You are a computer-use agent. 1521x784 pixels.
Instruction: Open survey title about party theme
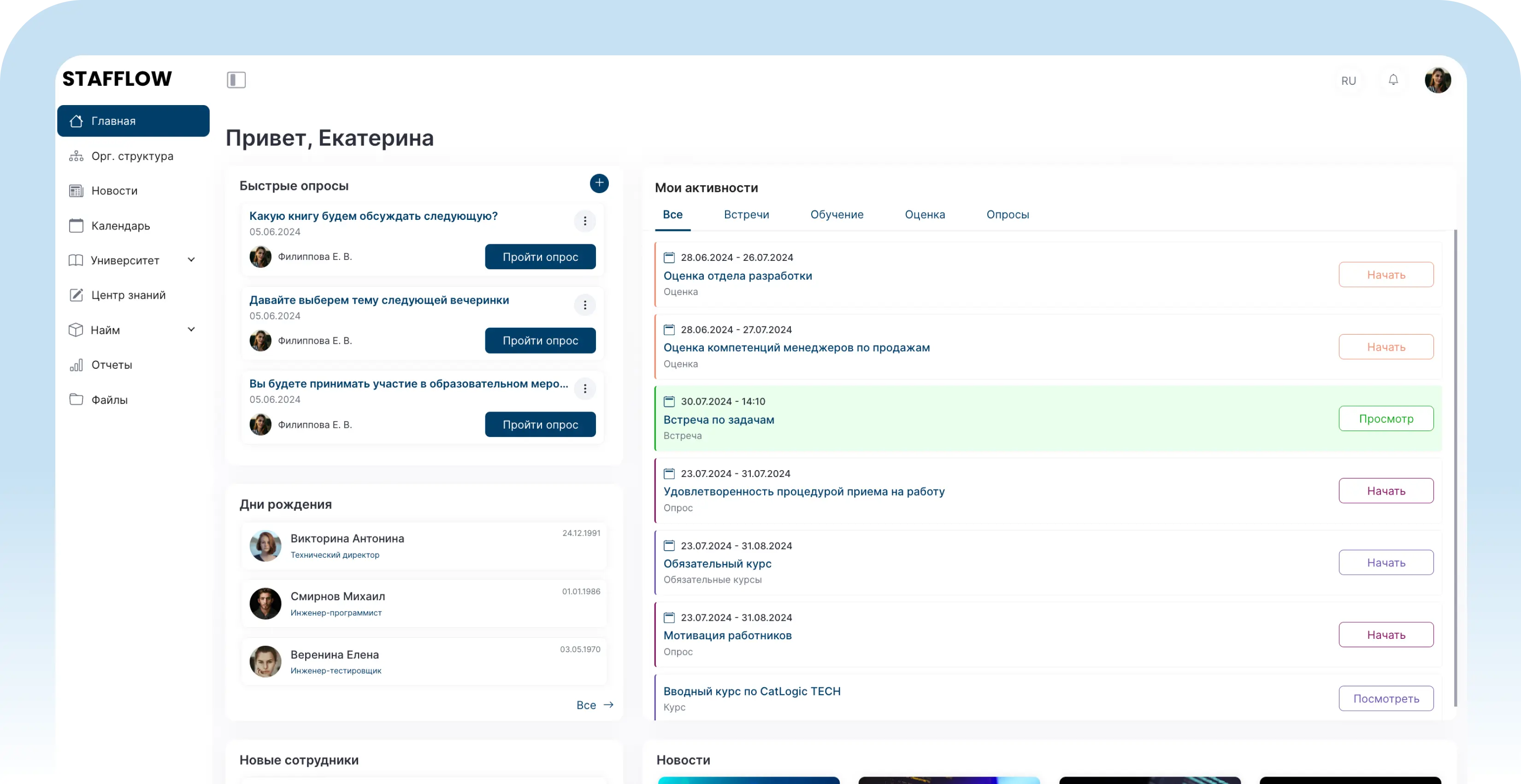coord(379,300)
